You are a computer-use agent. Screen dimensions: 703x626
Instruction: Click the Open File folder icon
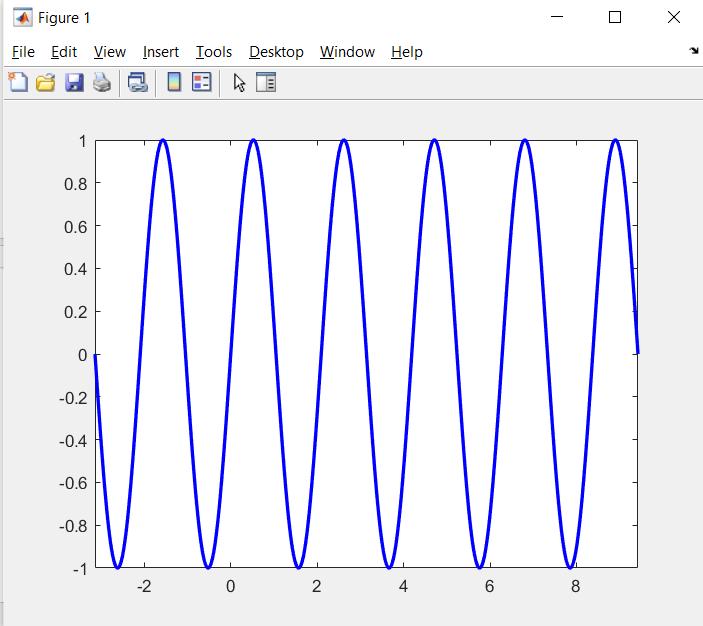click(45, 83)
